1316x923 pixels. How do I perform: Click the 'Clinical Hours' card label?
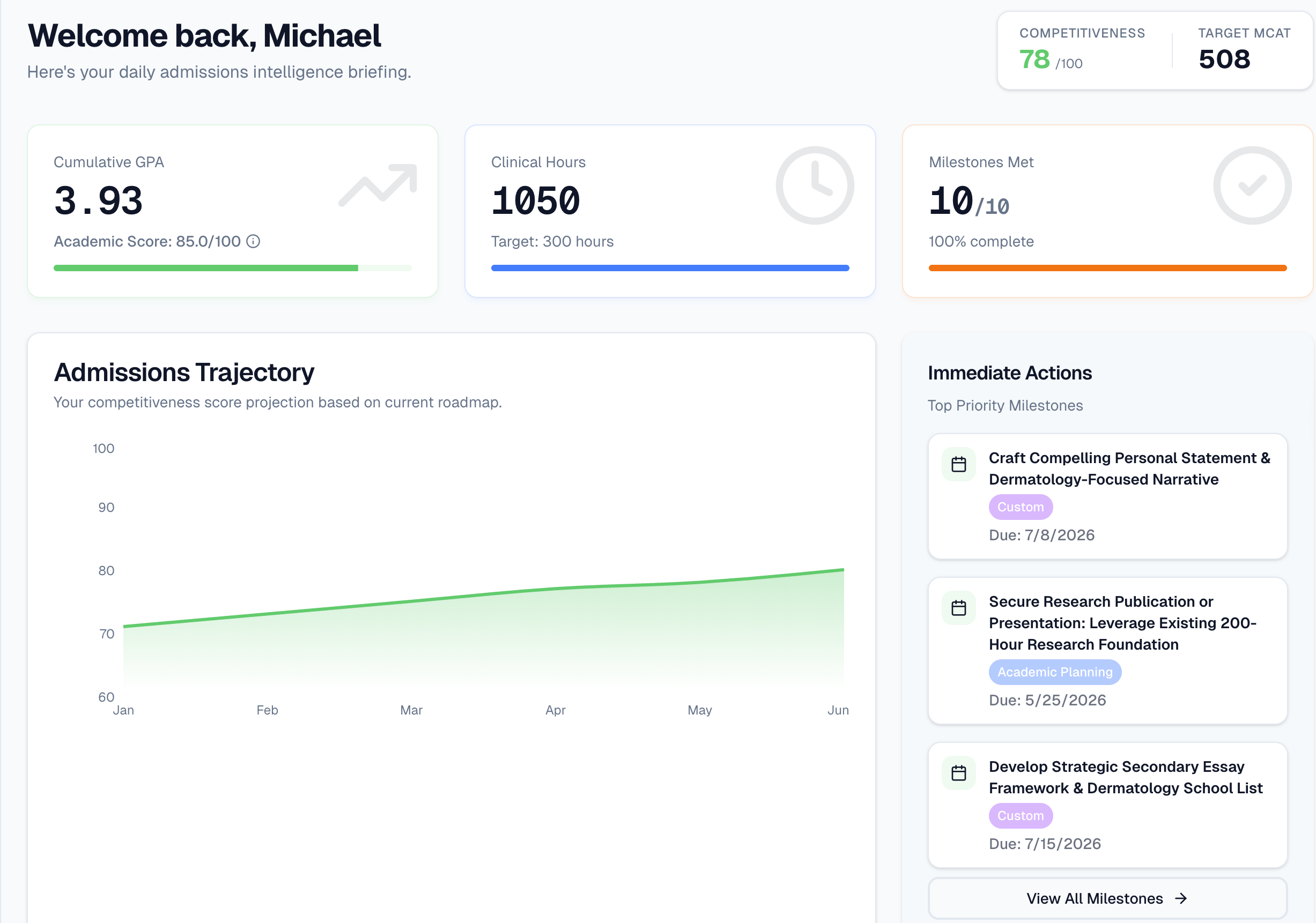click(538, 163)
